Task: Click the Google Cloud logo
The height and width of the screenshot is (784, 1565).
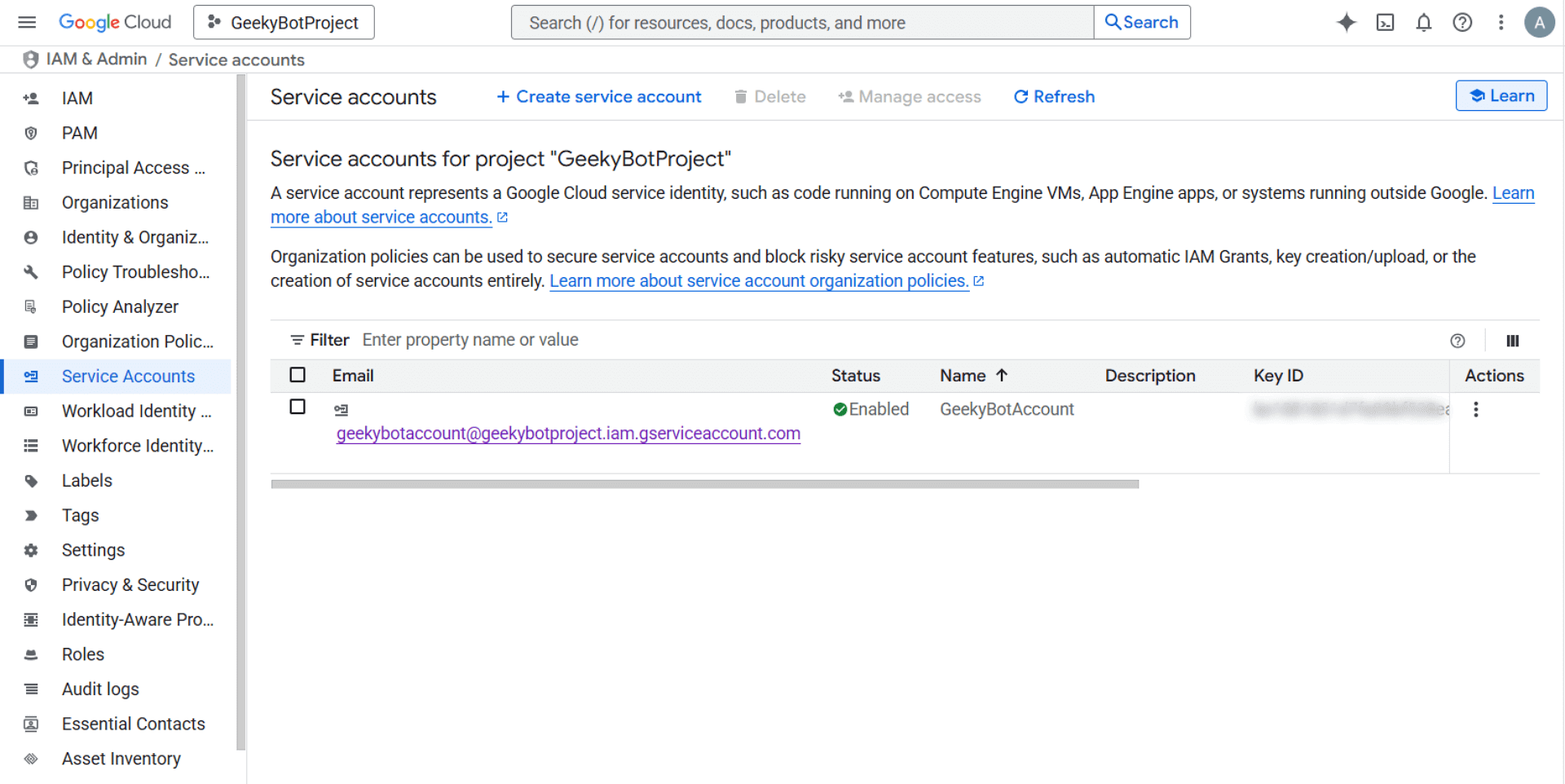Action: point(115,22)
